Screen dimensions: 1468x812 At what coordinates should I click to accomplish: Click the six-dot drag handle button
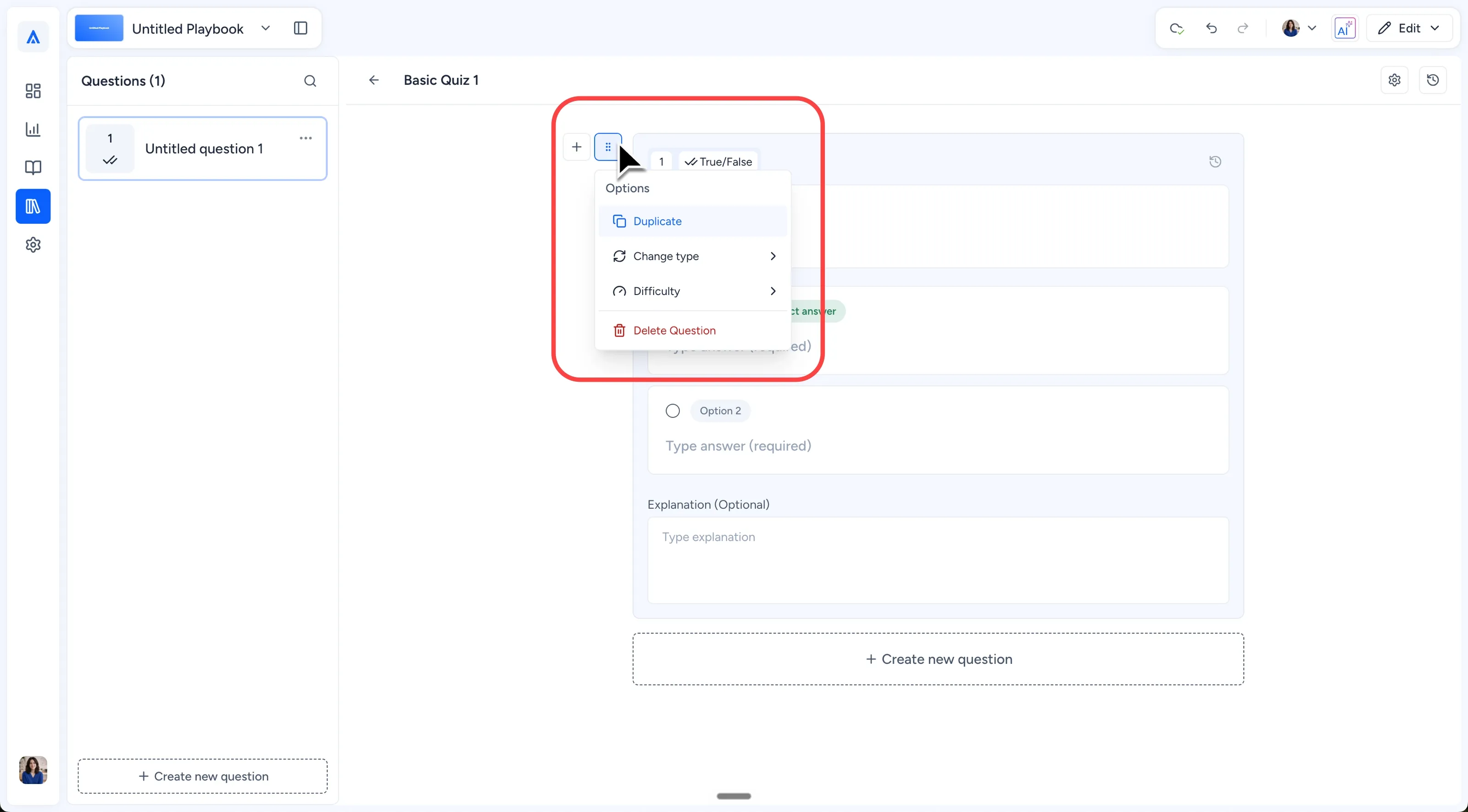click(608, 147)
